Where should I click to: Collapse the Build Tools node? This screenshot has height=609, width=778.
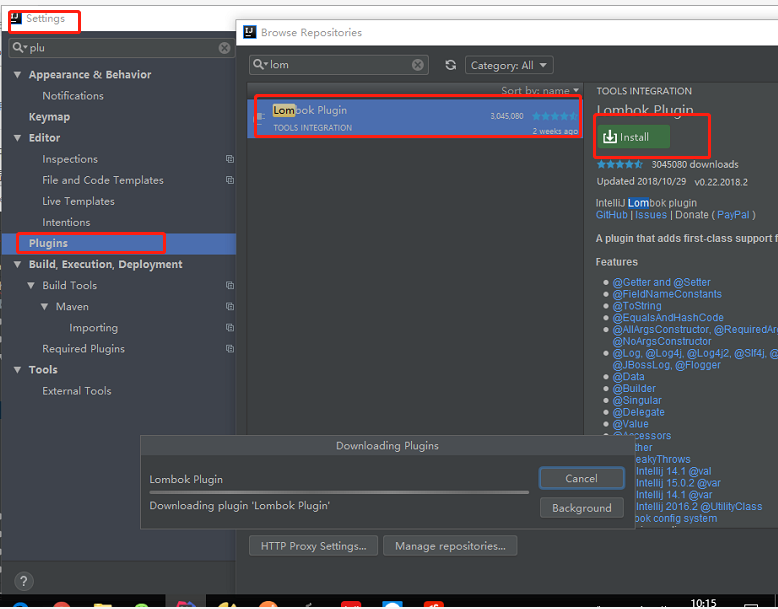point(31,285)
